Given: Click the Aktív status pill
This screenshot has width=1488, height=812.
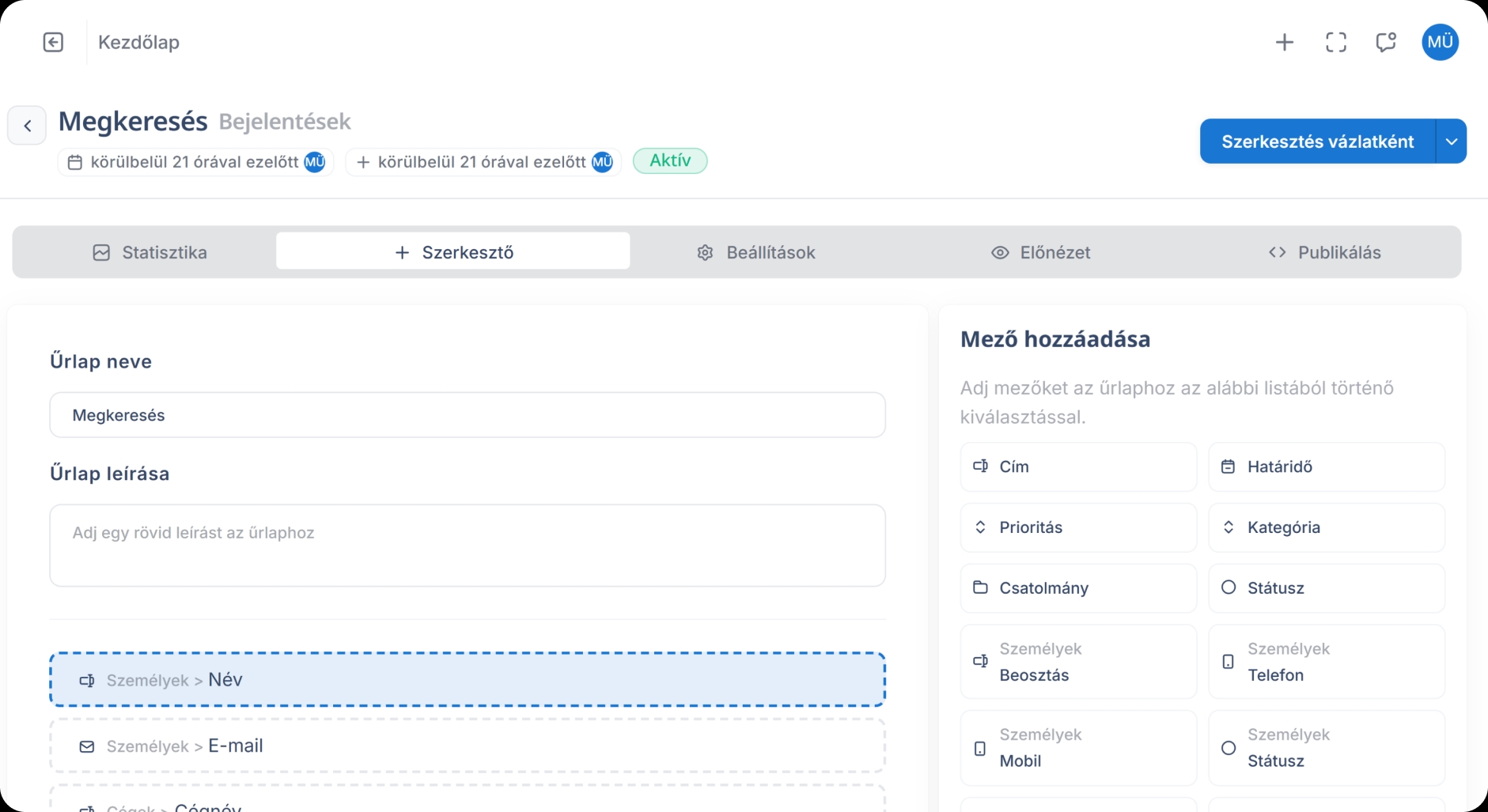Looking at the screenshot, I should [670, 161].
